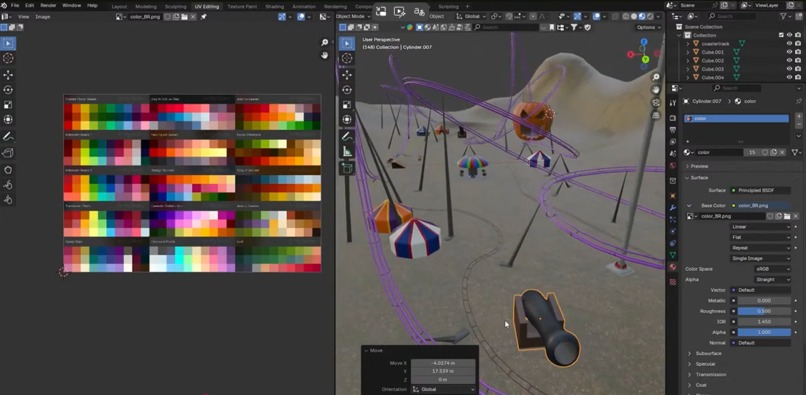Pin the color_BR.png image in UV editor
The height and width of the screenshot is (395, 806).
[204, 17]
